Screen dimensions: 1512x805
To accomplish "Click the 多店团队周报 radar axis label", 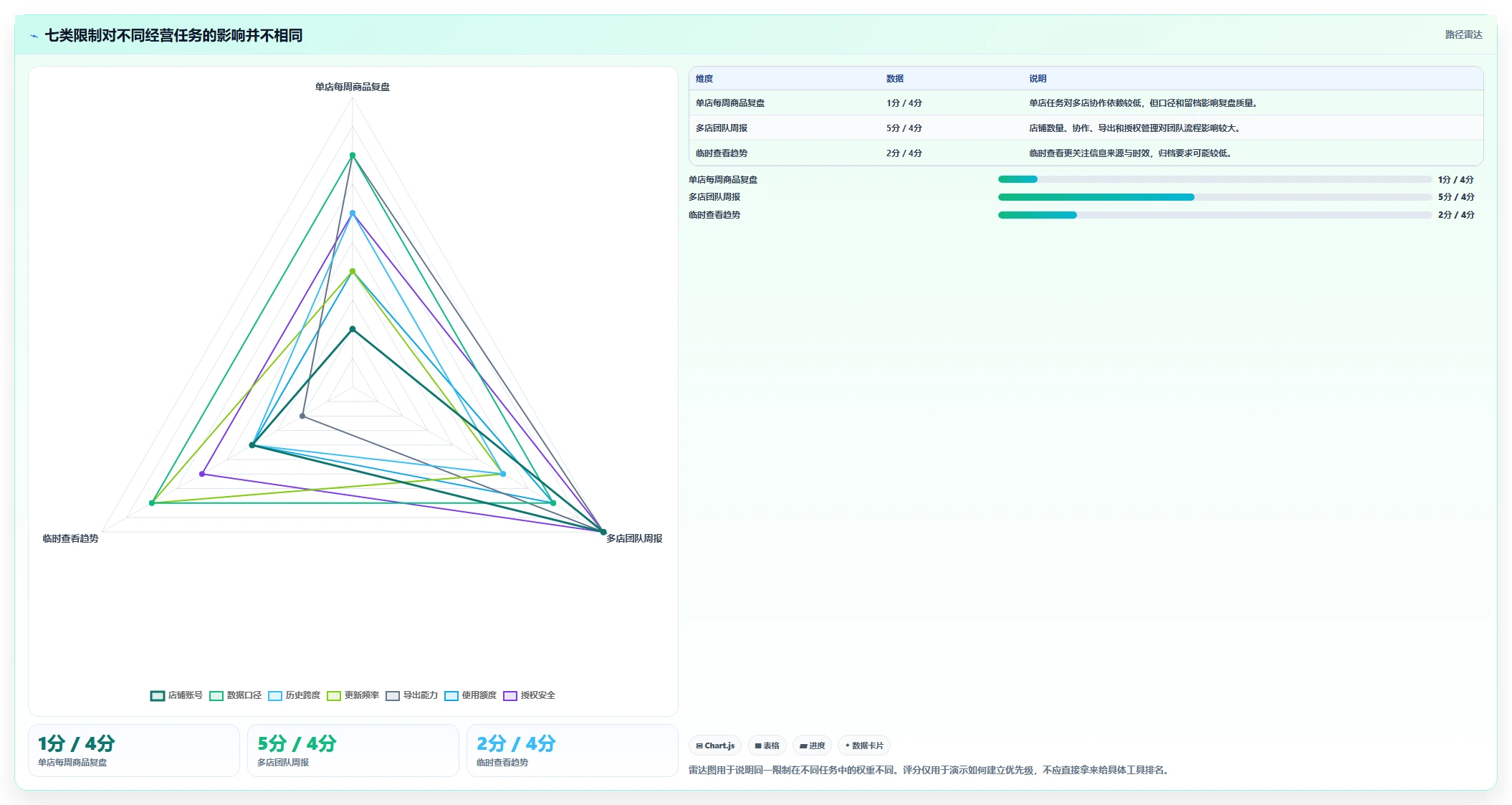I will click(634, 538).
